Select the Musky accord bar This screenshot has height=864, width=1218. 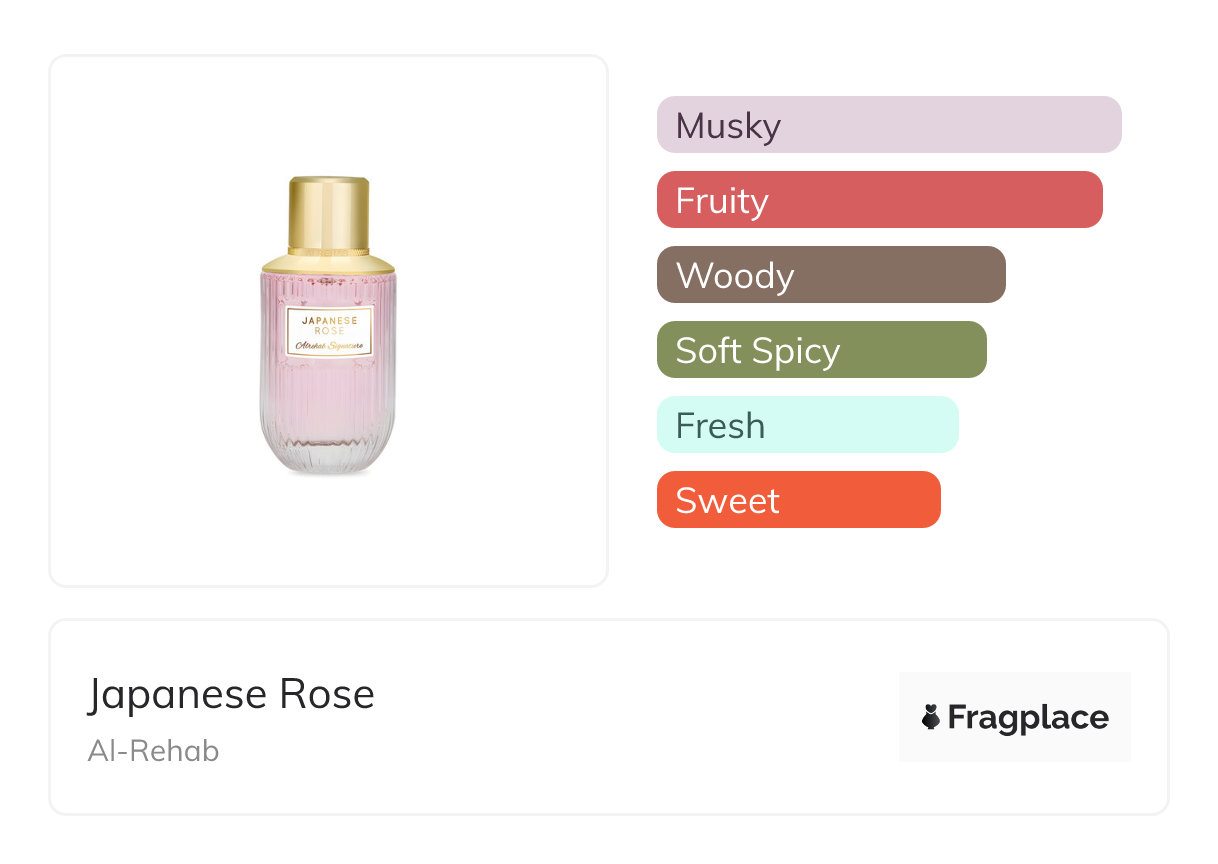[888, 125]
